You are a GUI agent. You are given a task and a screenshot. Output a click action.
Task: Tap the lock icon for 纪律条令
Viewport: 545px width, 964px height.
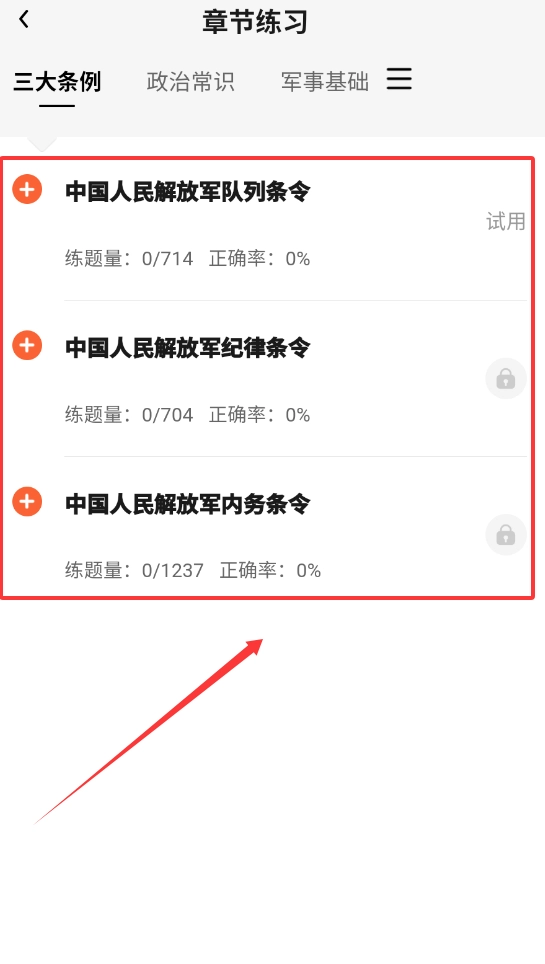tap(506, 378)
